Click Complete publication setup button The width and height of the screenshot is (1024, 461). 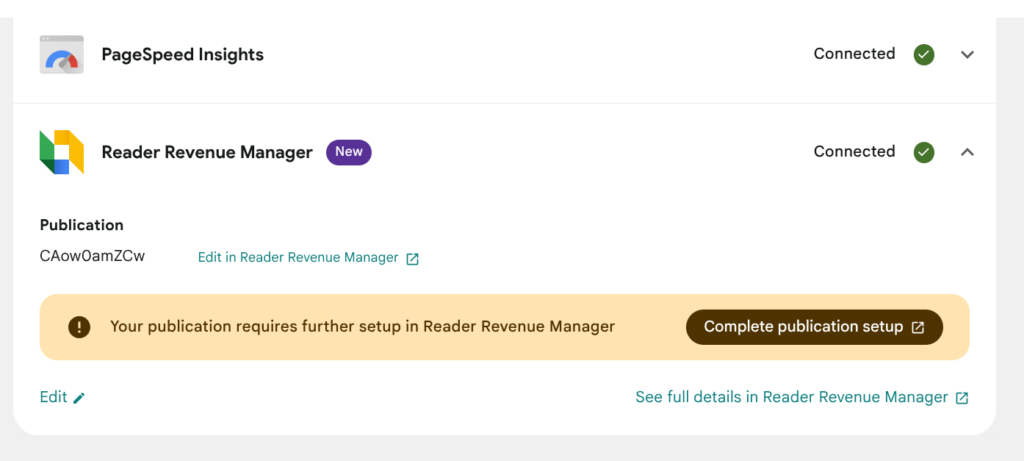(x=814, y=327)
